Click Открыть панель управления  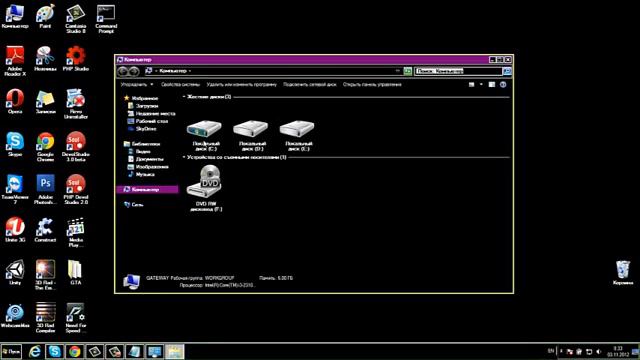coord(372,84)
